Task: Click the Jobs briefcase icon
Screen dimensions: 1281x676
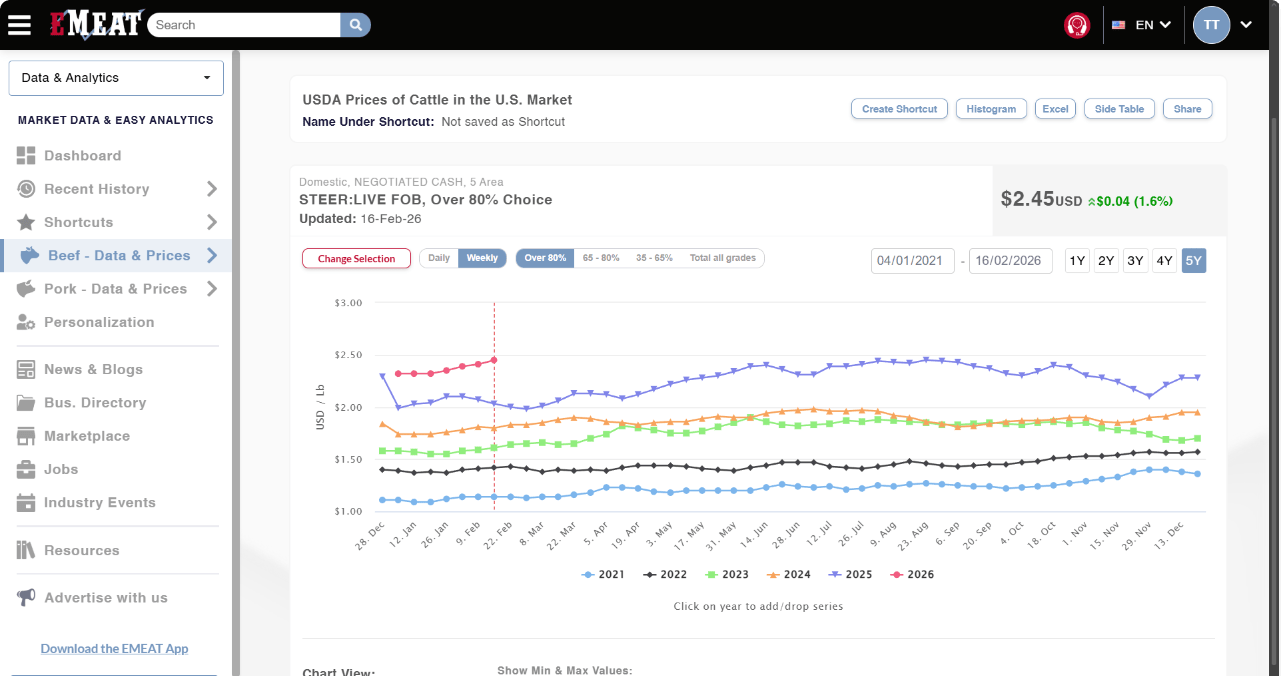Action: [26, 469]
